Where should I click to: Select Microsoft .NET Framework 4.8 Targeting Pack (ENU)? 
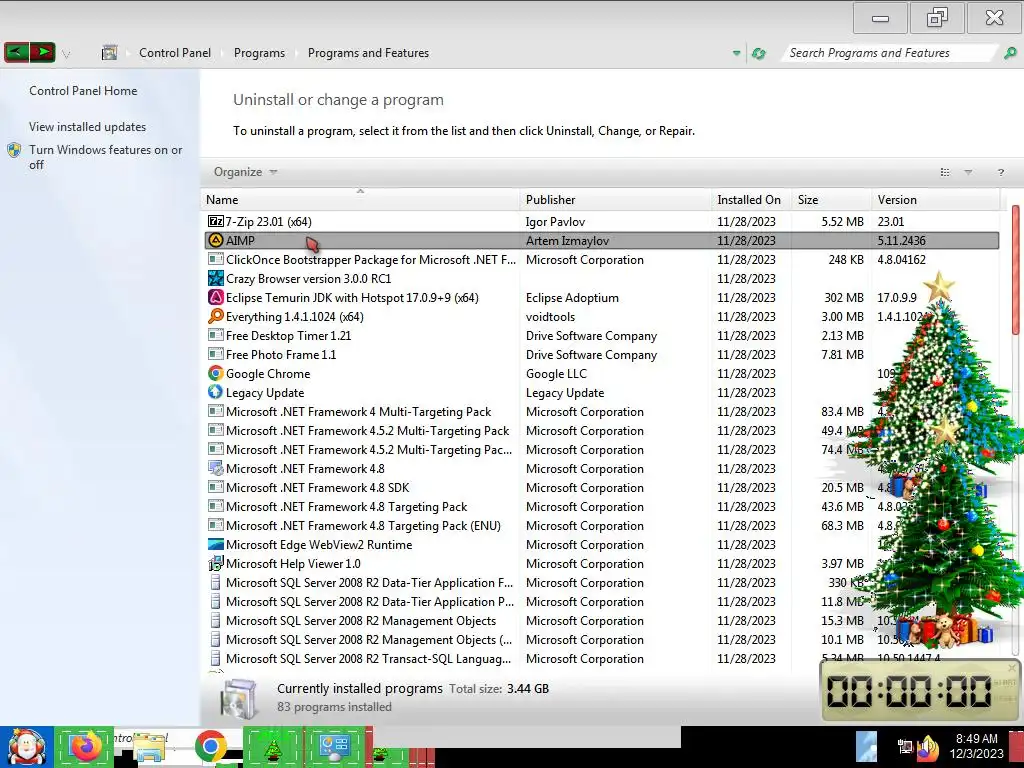click(x=601, y=526)
